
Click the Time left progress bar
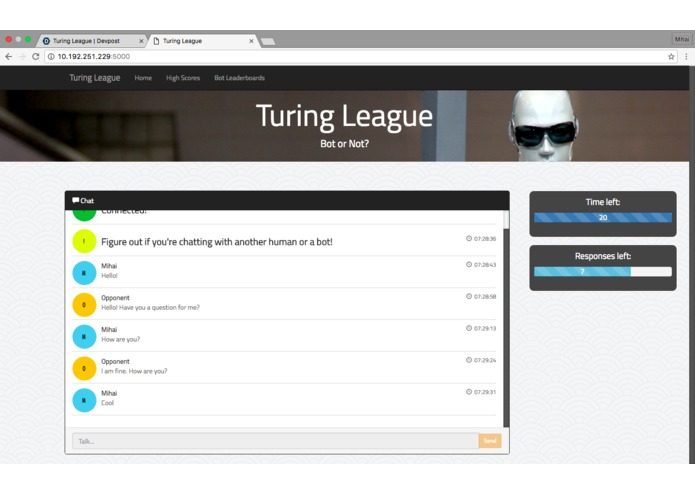click(x=603, y=218)
